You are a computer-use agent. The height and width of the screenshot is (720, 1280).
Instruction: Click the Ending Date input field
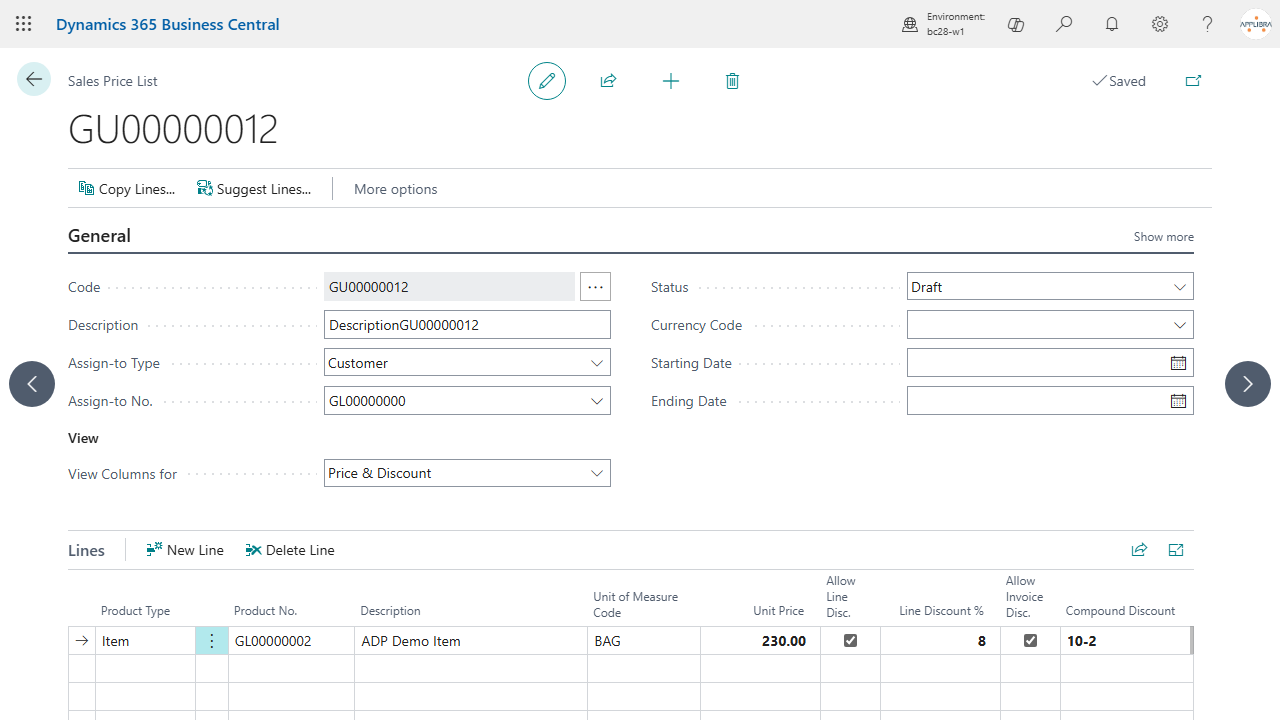point(1036,401)
